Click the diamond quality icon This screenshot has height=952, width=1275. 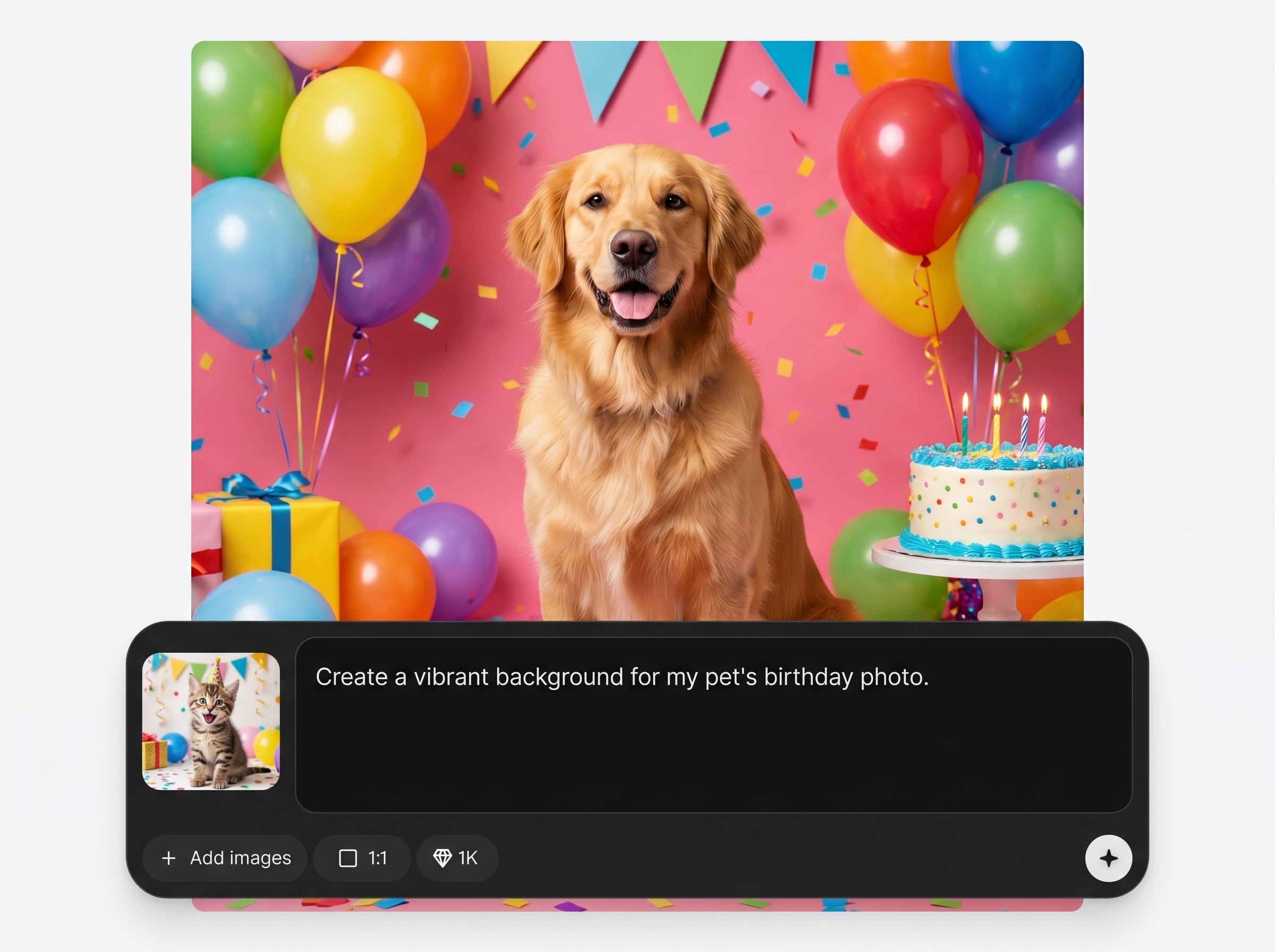(442, 858)
